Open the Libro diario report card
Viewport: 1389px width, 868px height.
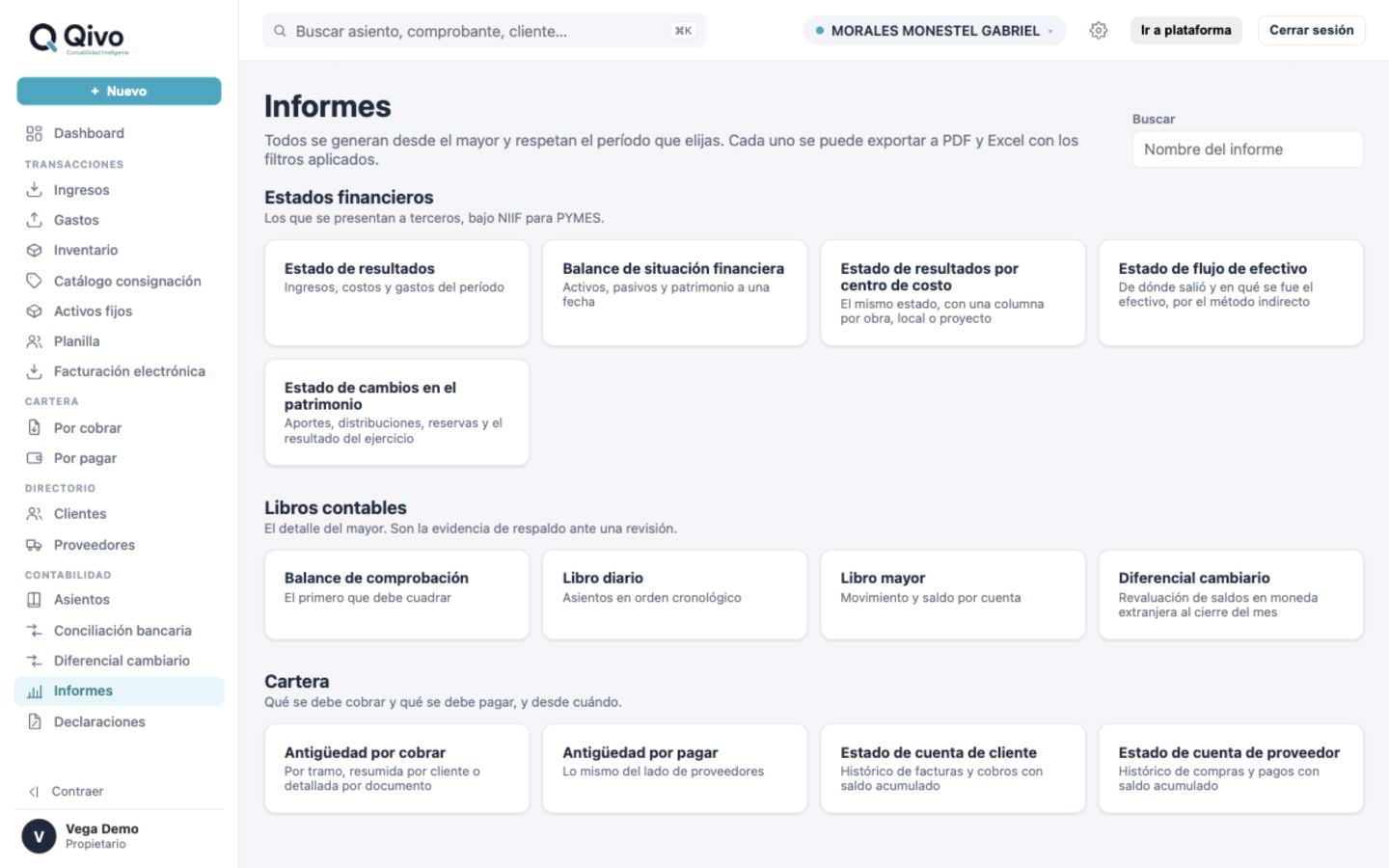coord(674,595)
